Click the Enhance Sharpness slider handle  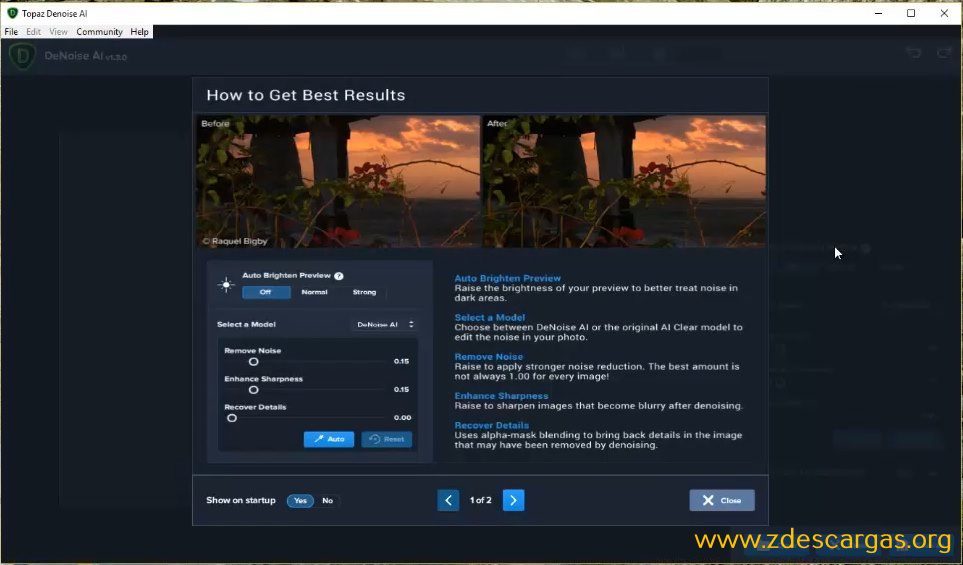253,390
